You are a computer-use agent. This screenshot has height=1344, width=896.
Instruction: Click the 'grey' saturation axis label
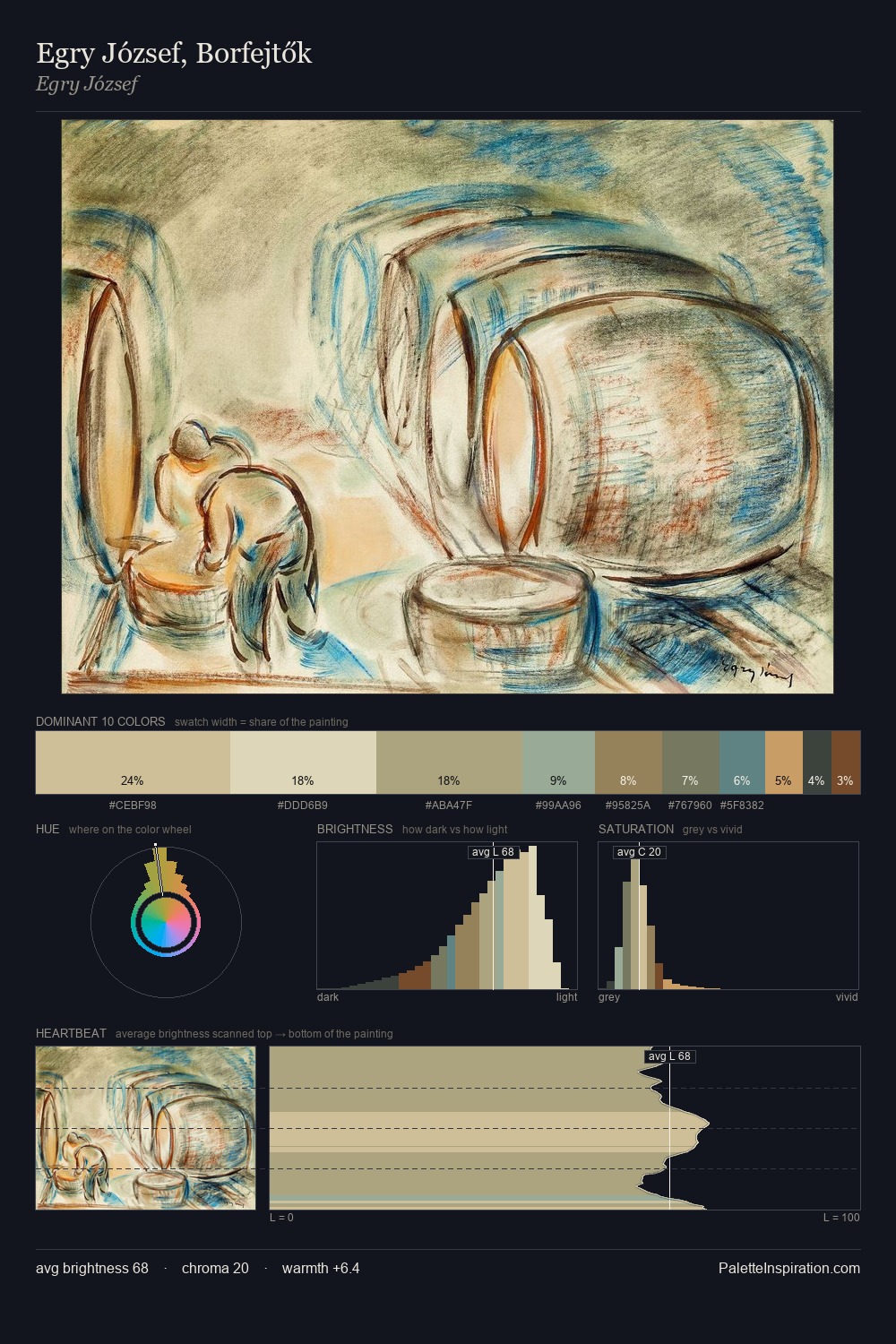pyautogui.click(x=609, y=997)
